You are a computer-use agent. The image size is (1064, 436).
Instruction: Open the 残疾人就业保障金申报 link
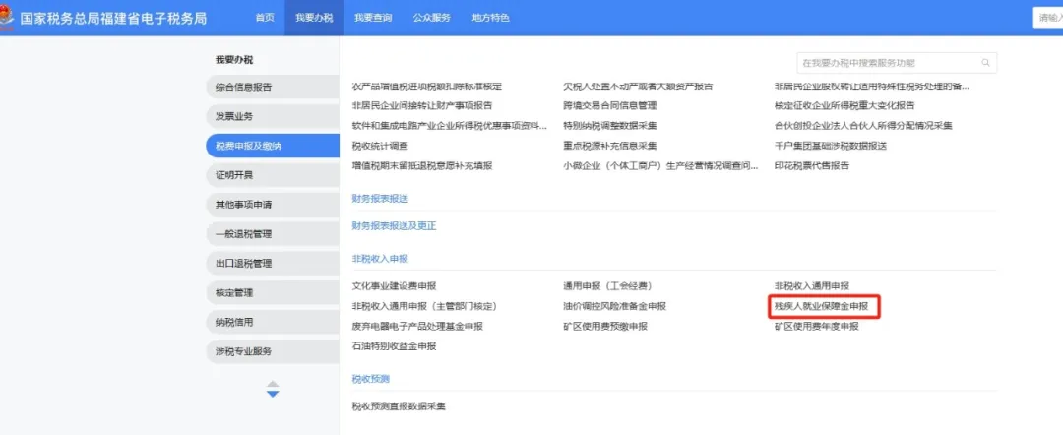click(x=825, y=306)
